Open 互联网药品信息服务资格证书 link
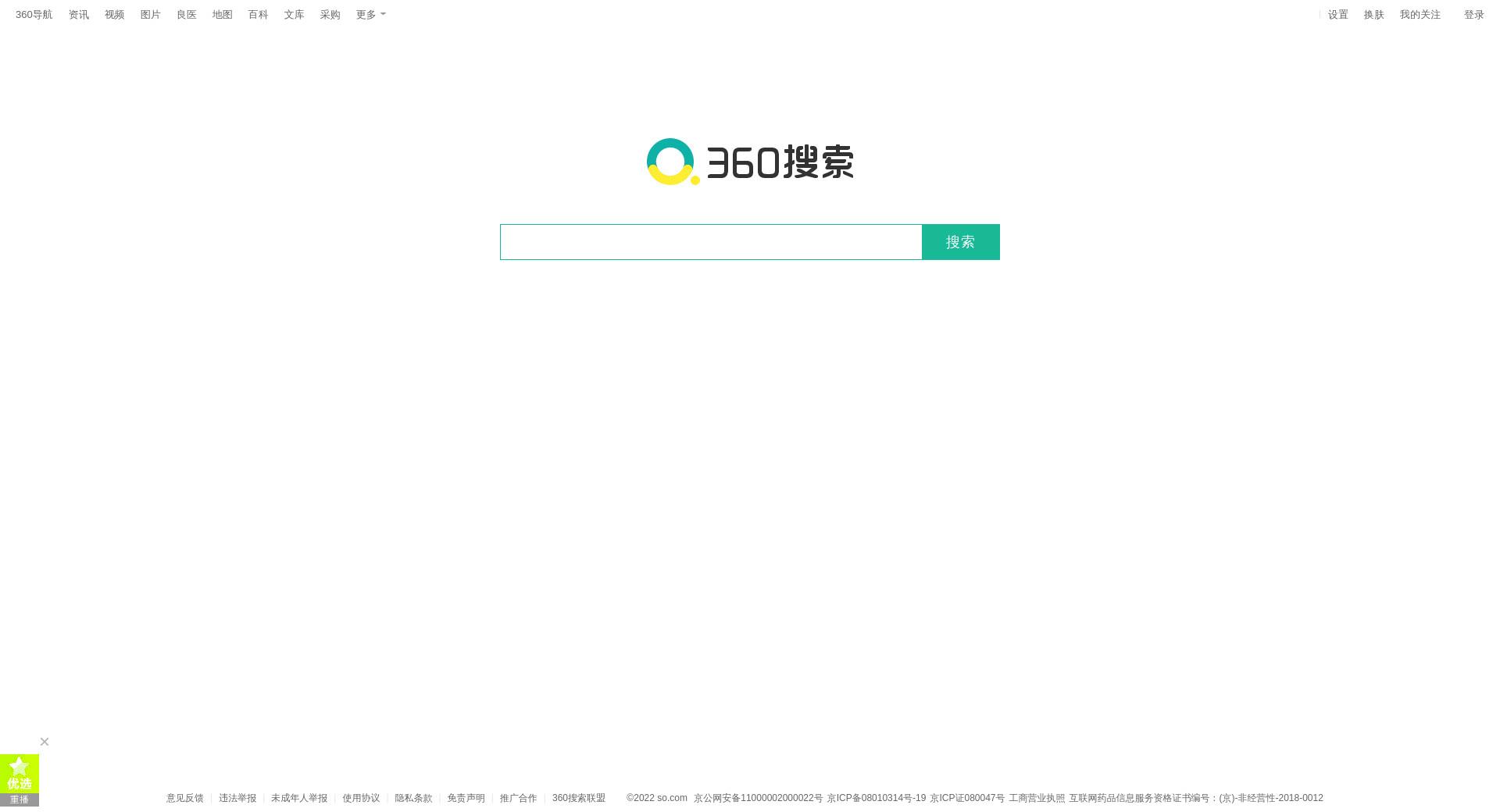The height and width of the screenshot is (812, 1500). 1196,798
